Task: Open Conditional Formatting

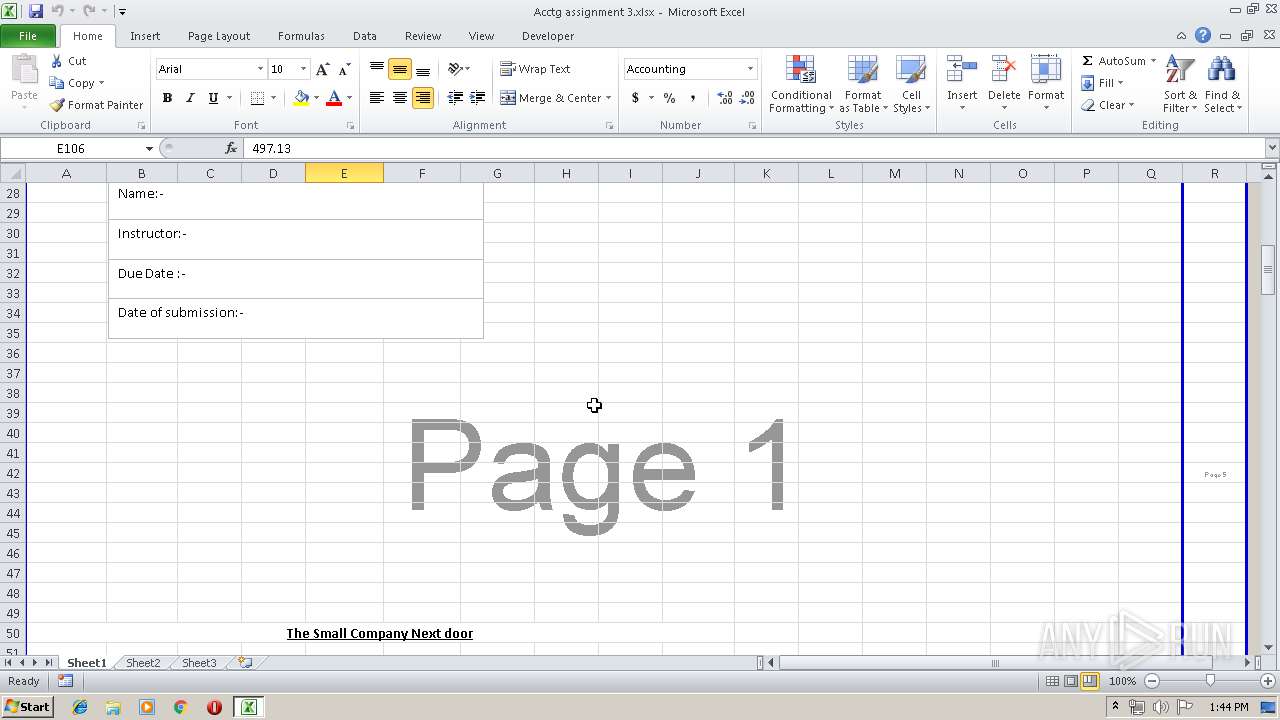Action: click(801, 84)
